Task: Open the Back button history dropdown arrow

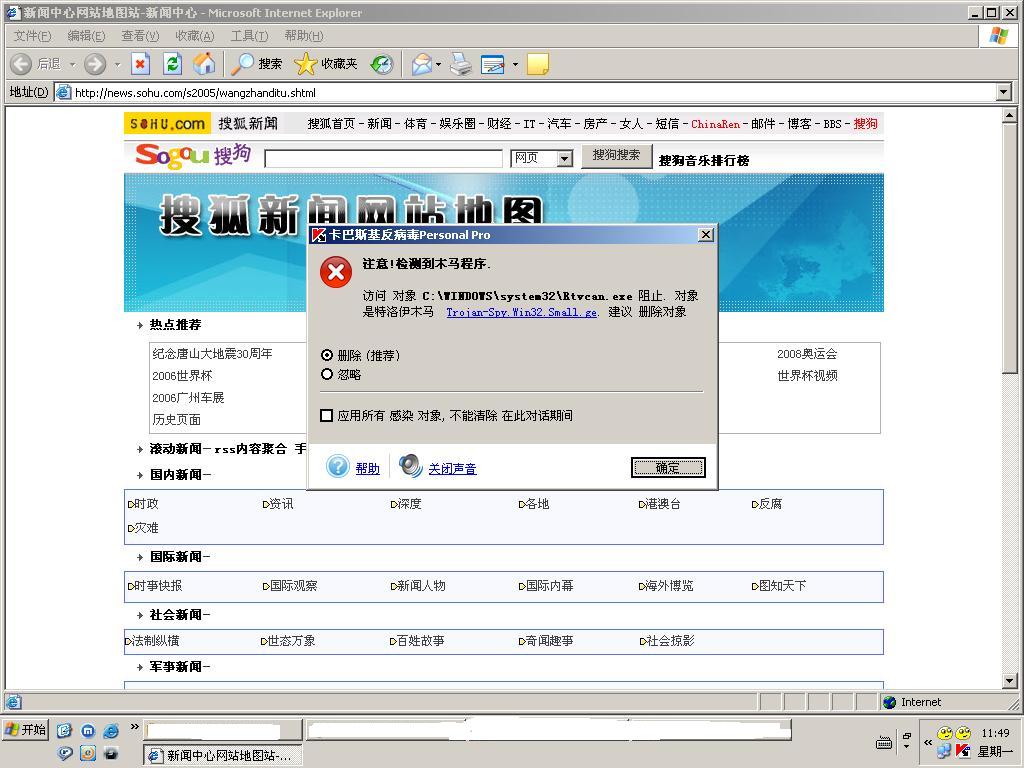Action: (x=72, y=64)
